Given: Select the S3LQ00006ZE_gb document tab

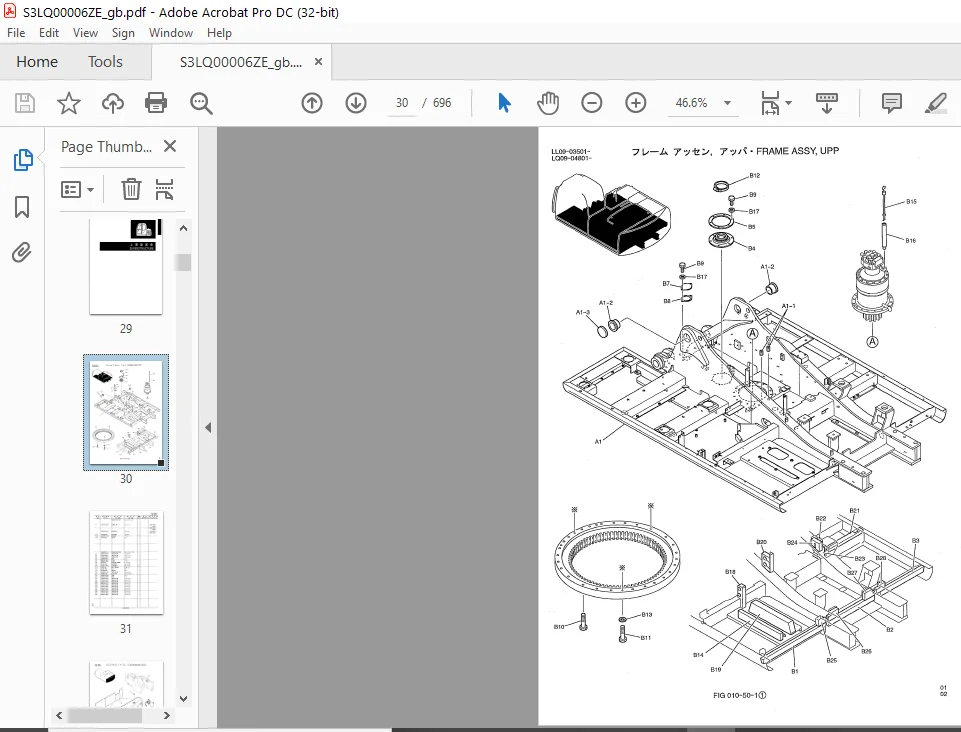Looking at the screenshot, I should pos(241,62).
